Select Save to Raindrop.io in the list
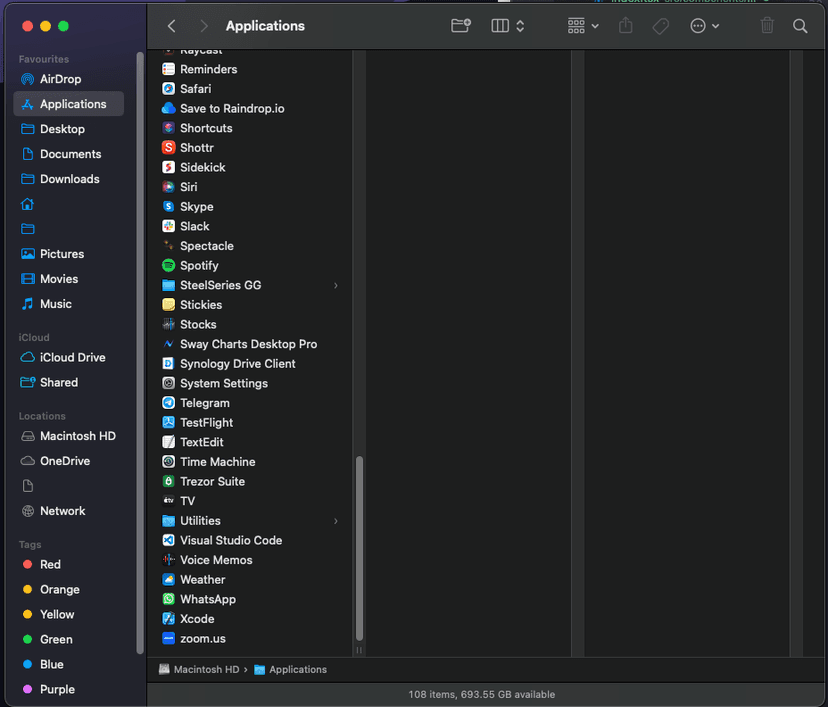The height and width of the screenshot is (707, 828). [x=250, y=108]
